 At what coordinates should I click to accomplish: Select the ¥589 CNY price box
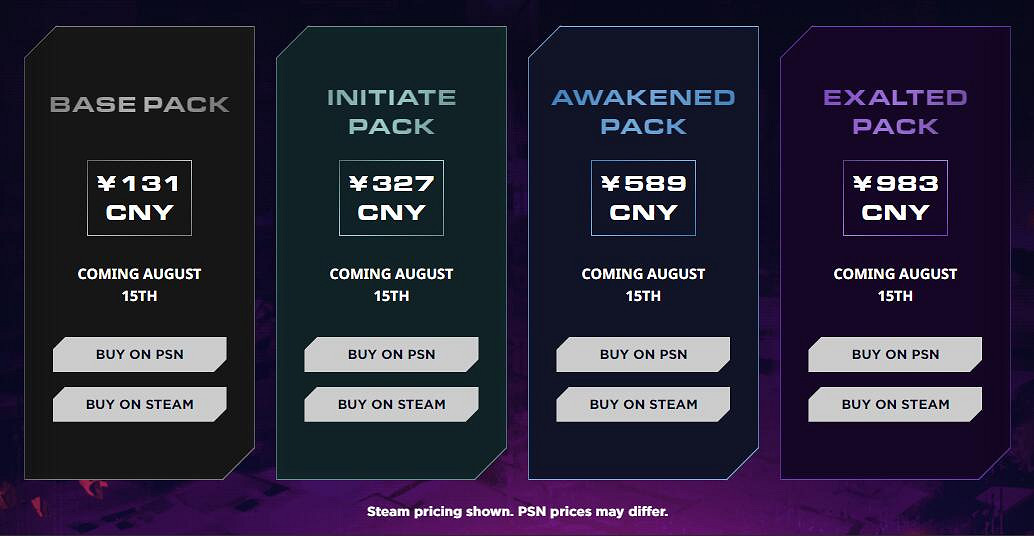[644, 198]
